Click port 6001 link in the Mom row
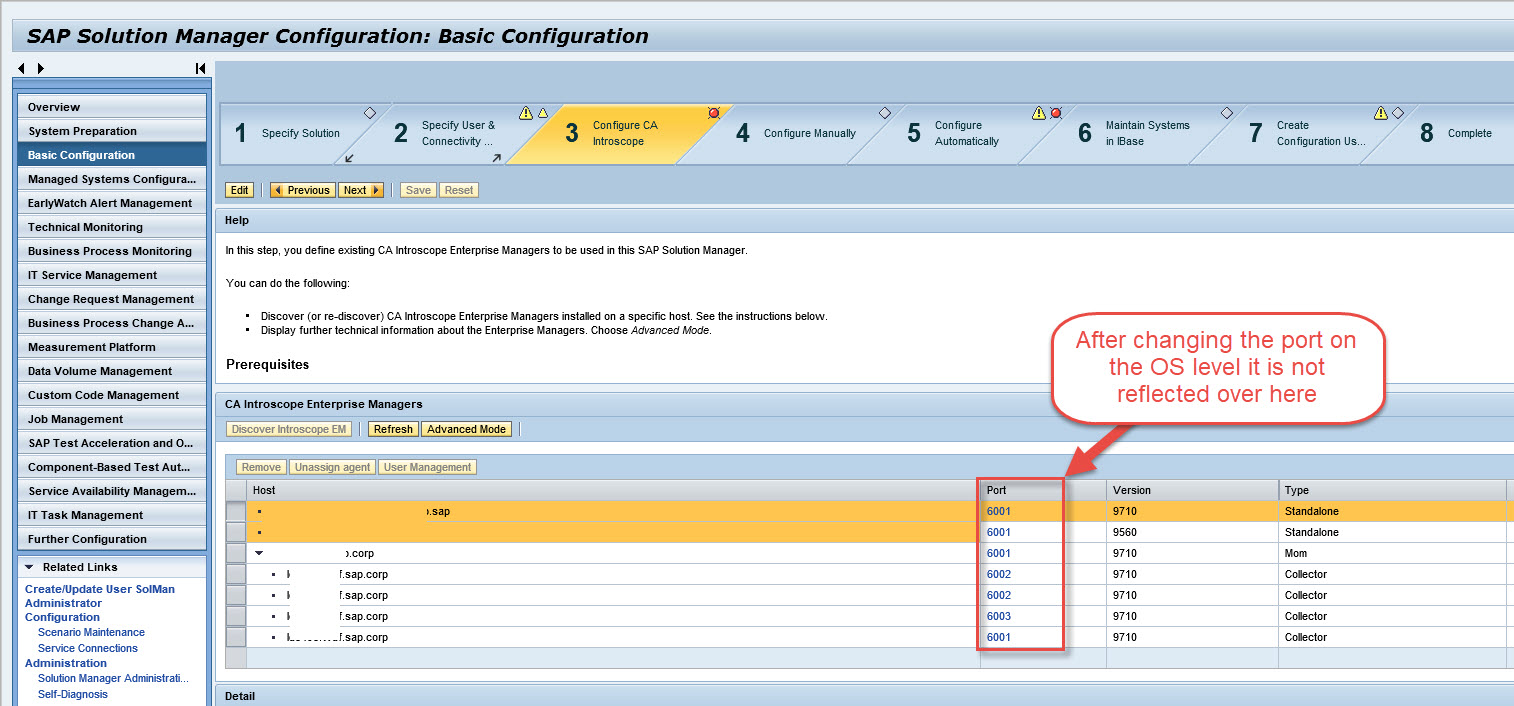Screen dimensions: 1514x706 999,553
